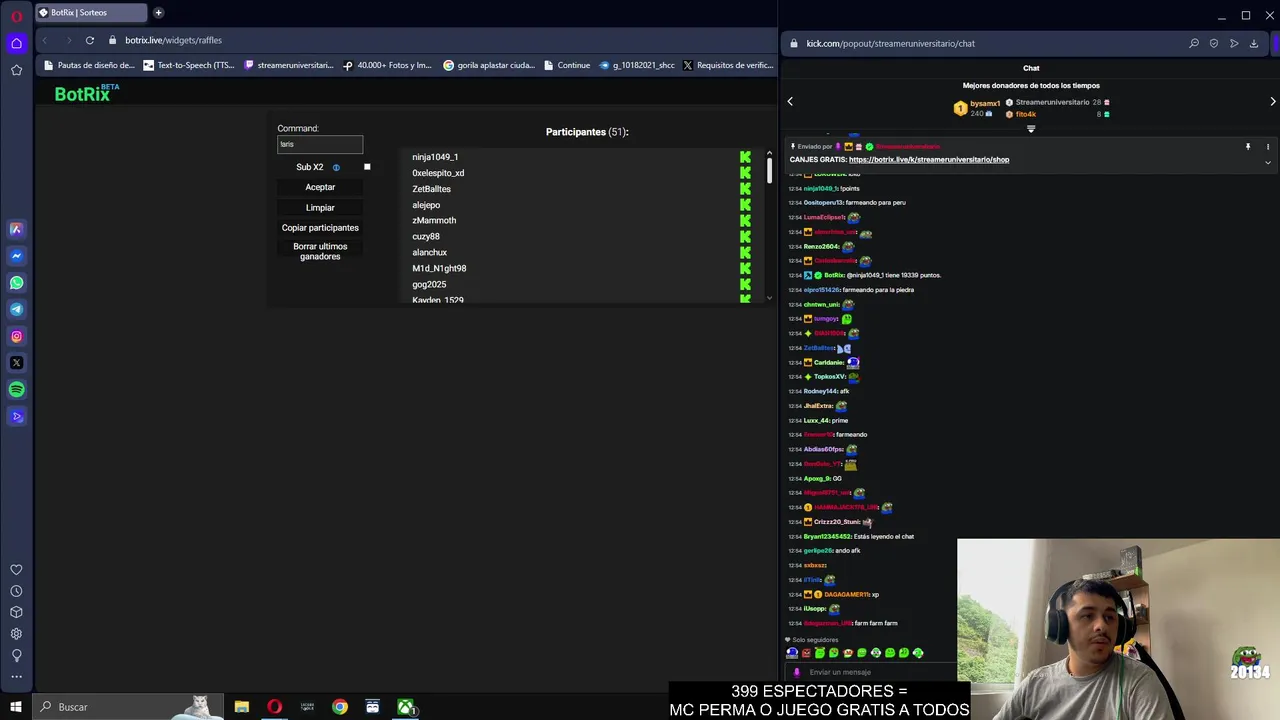The width and height of the screenshot is (1280, 720).
Task: Open 'Pautas de diseño de...' bookmark
Action: click(x=89, y=65)
